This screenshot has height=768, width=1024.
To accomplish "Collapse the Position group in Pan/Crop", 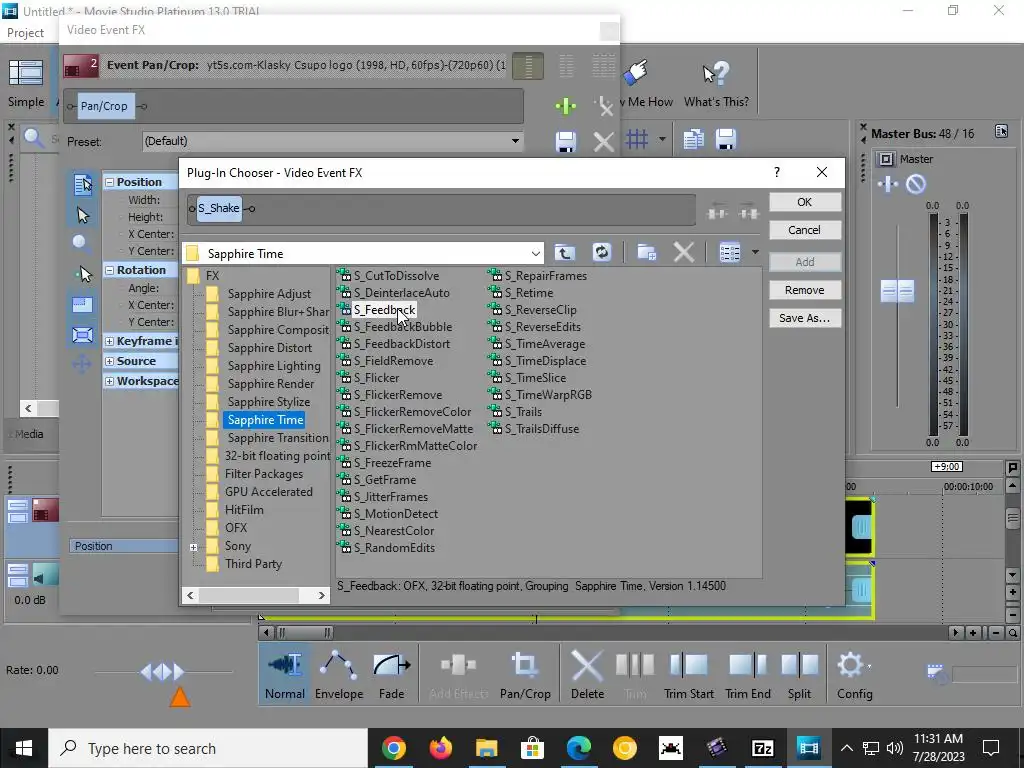I will (110, 182).
